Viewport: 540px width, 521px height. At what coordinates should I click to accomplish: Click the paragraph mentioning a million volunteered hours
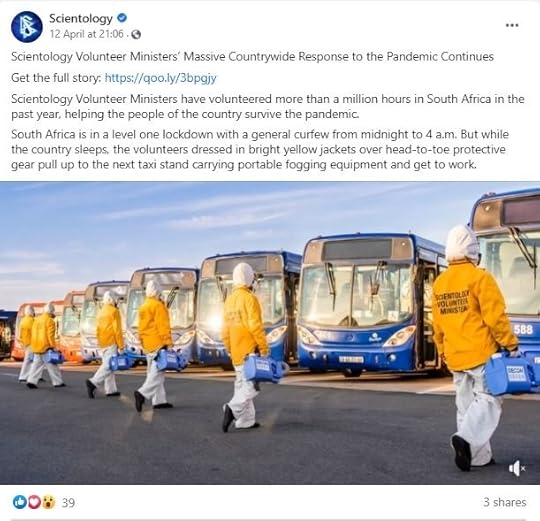click(x=268, y=106)
